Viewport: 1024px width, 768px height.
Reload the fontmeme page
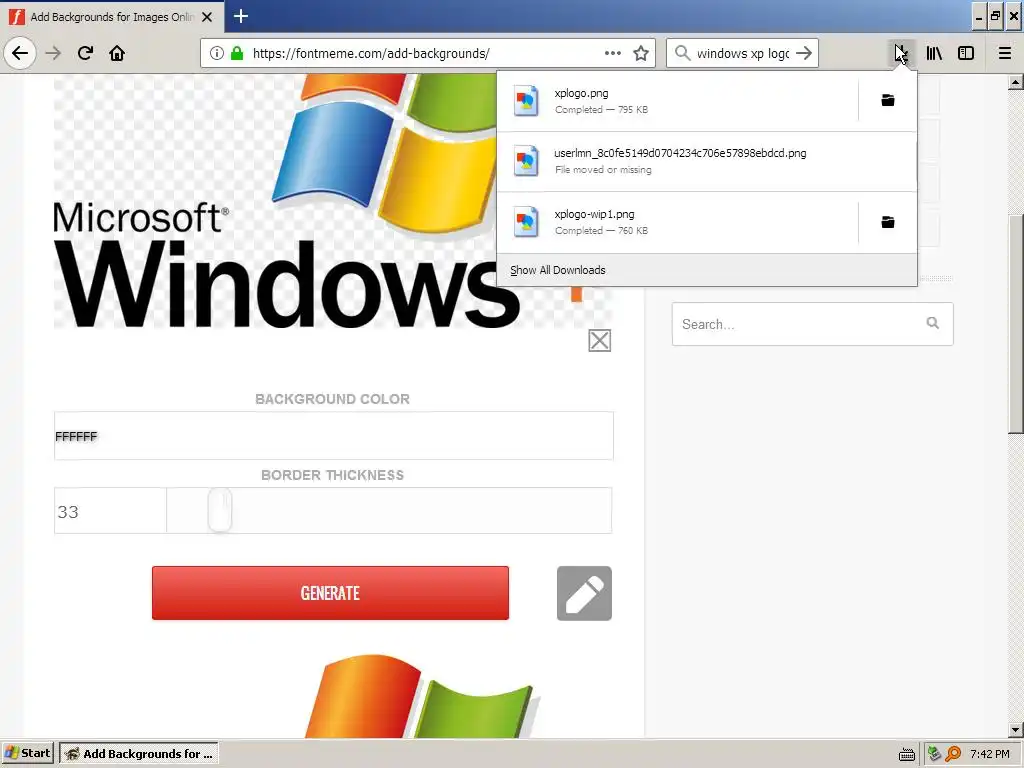pos(85,53)
